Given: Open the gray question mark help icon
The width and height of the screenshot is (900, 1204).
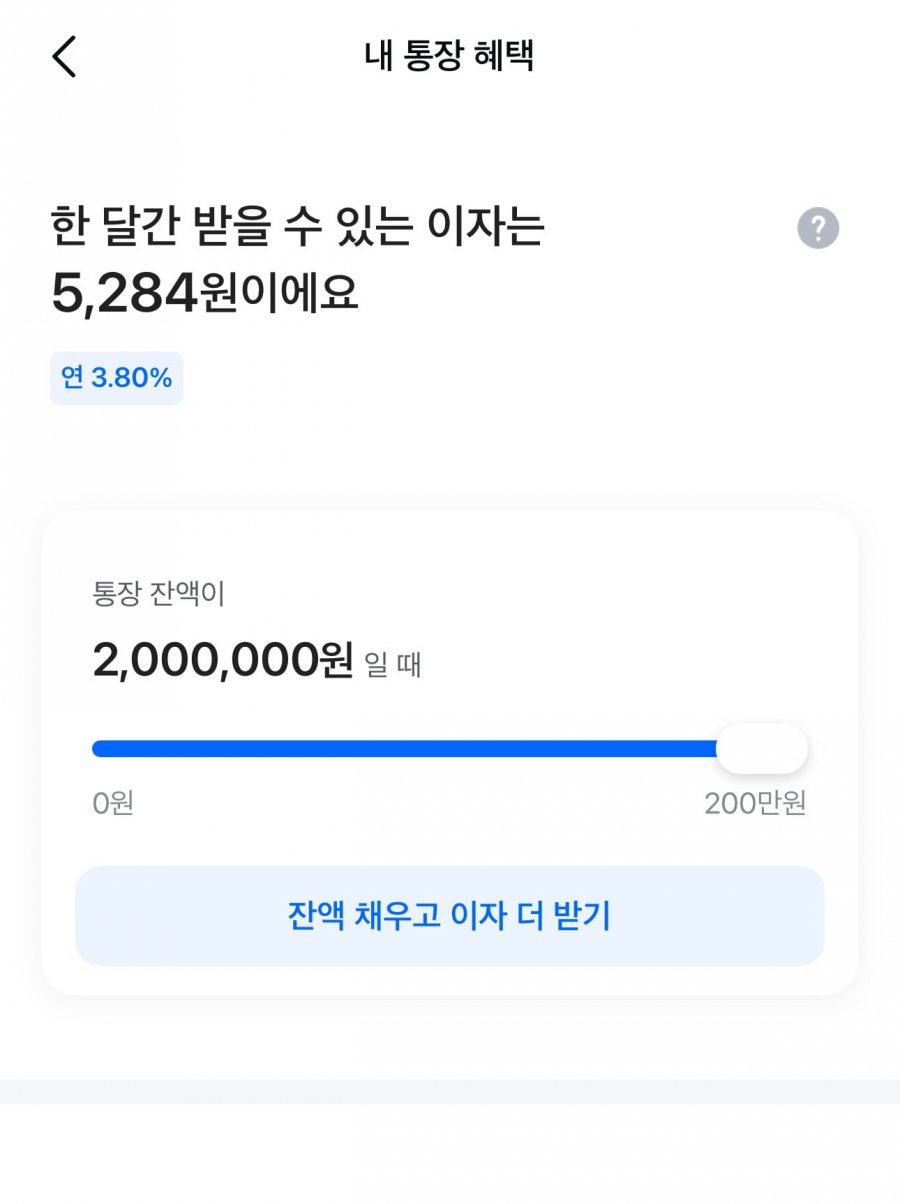Looking at the screenshot, I should click(818, 229).
